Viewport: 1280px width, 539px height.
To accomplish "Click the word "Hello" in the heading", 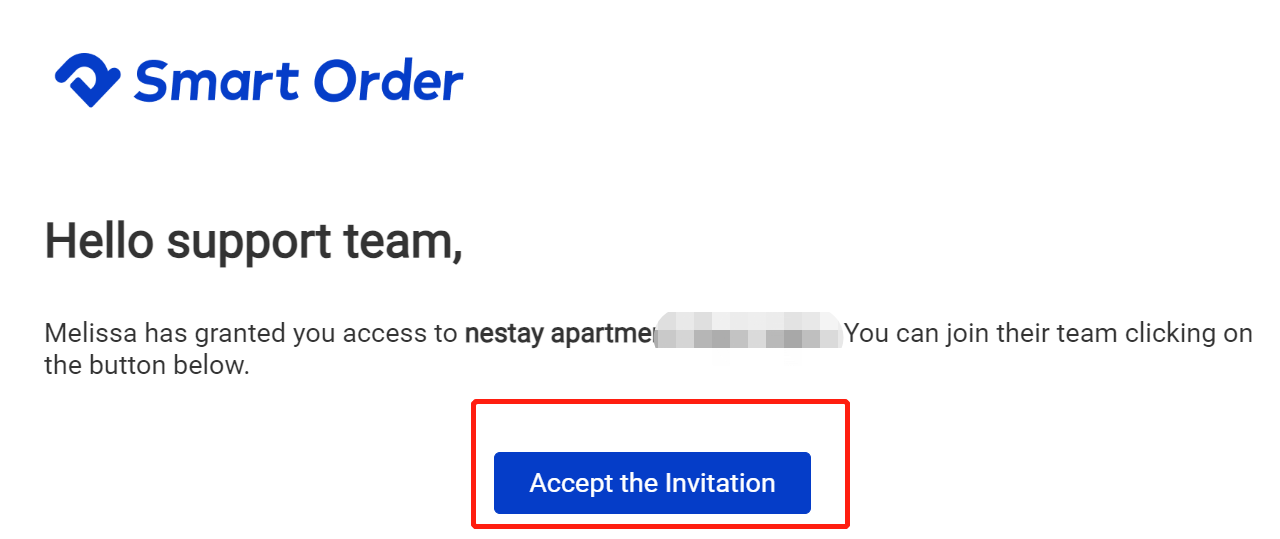I will (96, 241).
